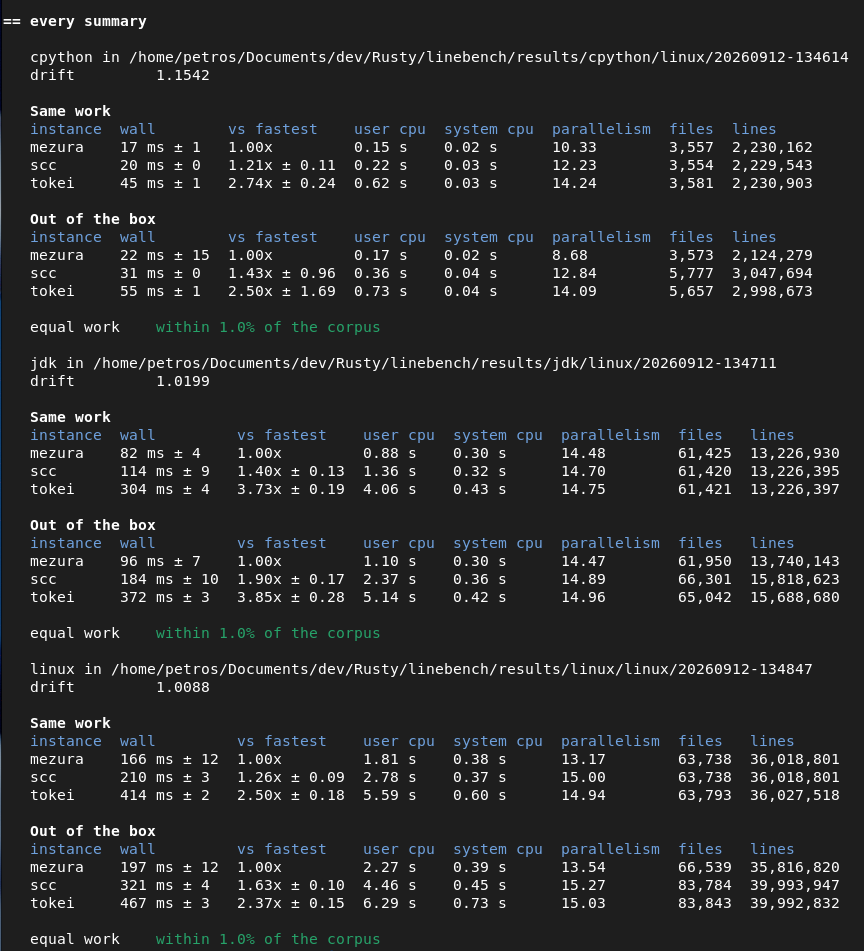Image resolution: width=864 pixels, height=951 pixels.
Task: Click wall time '114 ms ± 9'
Action: click(x=165, y=471)
